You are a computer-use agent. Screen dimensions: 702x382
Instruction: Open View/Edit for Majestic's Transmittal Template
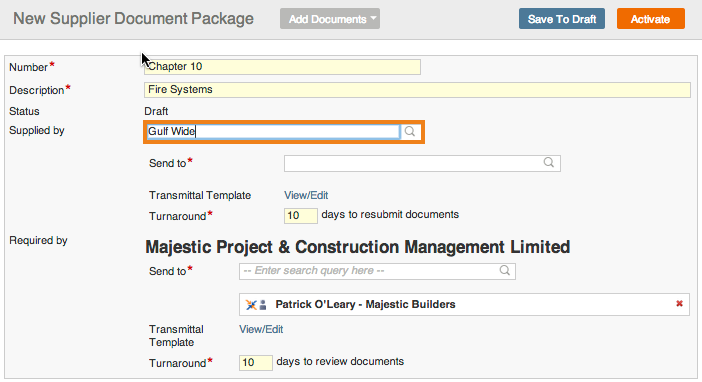[261, 329]
